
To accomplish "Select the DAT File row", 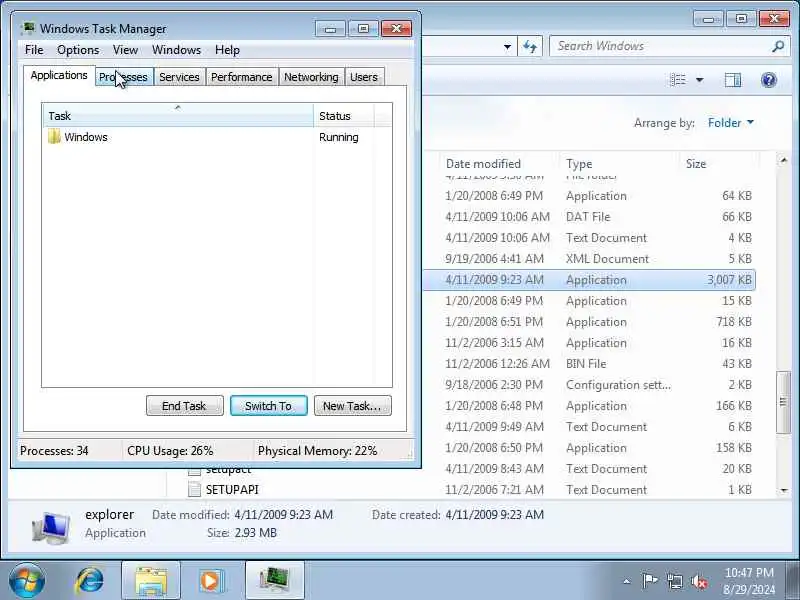I will (589, 217).
